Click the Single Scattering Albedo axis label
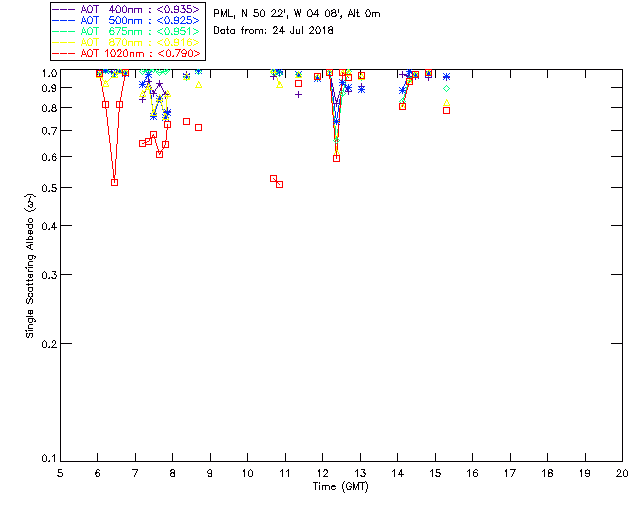Viewport: 640px width, 512px height. (x=31, y=266)
